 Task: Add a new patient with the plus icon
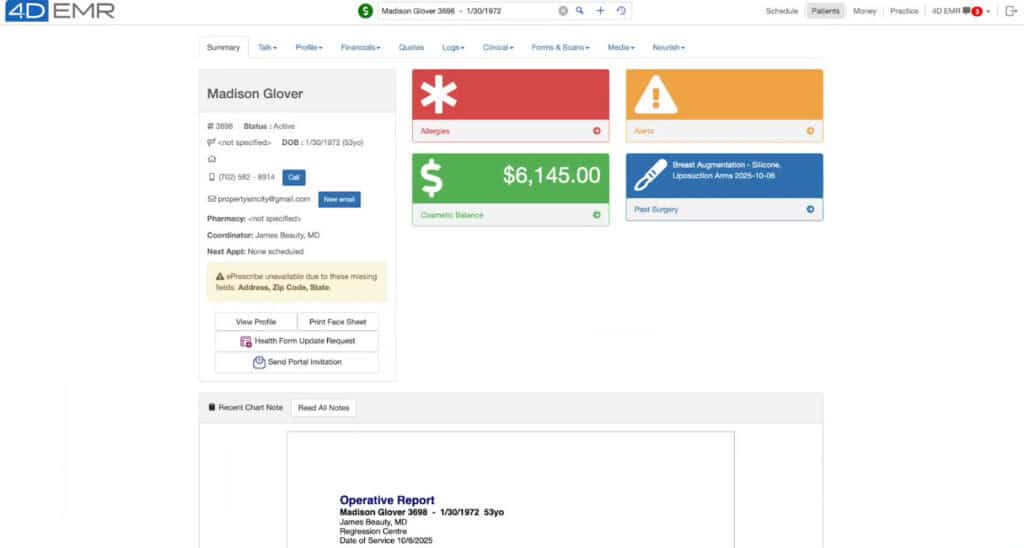coord(600,11)
